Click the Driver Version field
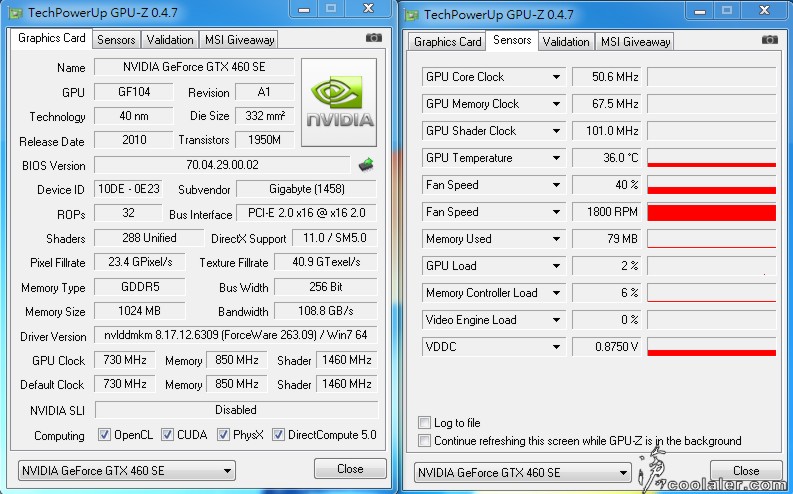Viewport: 793px width, 494px height. 236,335
